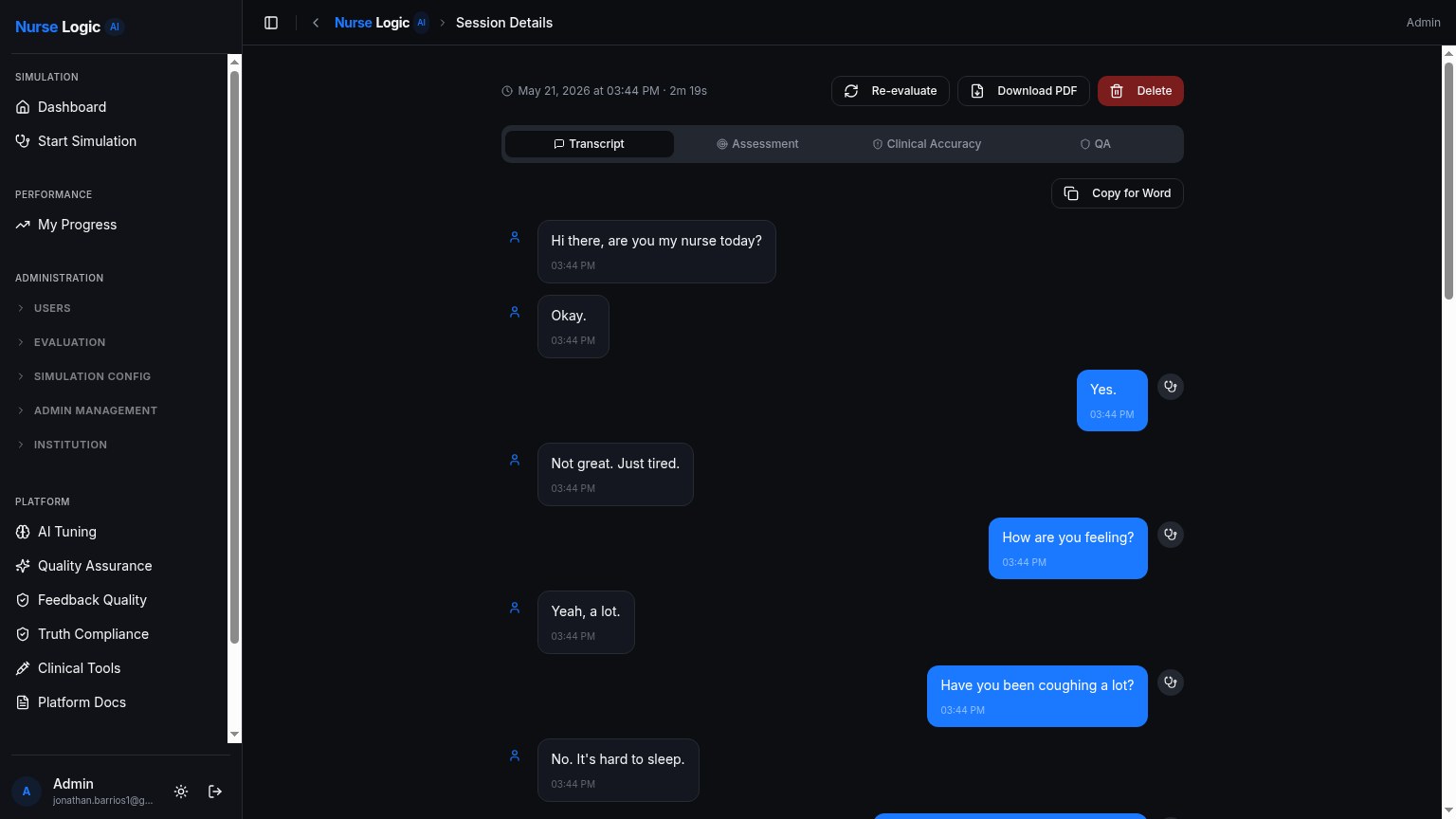Expand the ADMIN MANAGEMENT section
Screen dimensions: 1456x819
tap(114, 410)
